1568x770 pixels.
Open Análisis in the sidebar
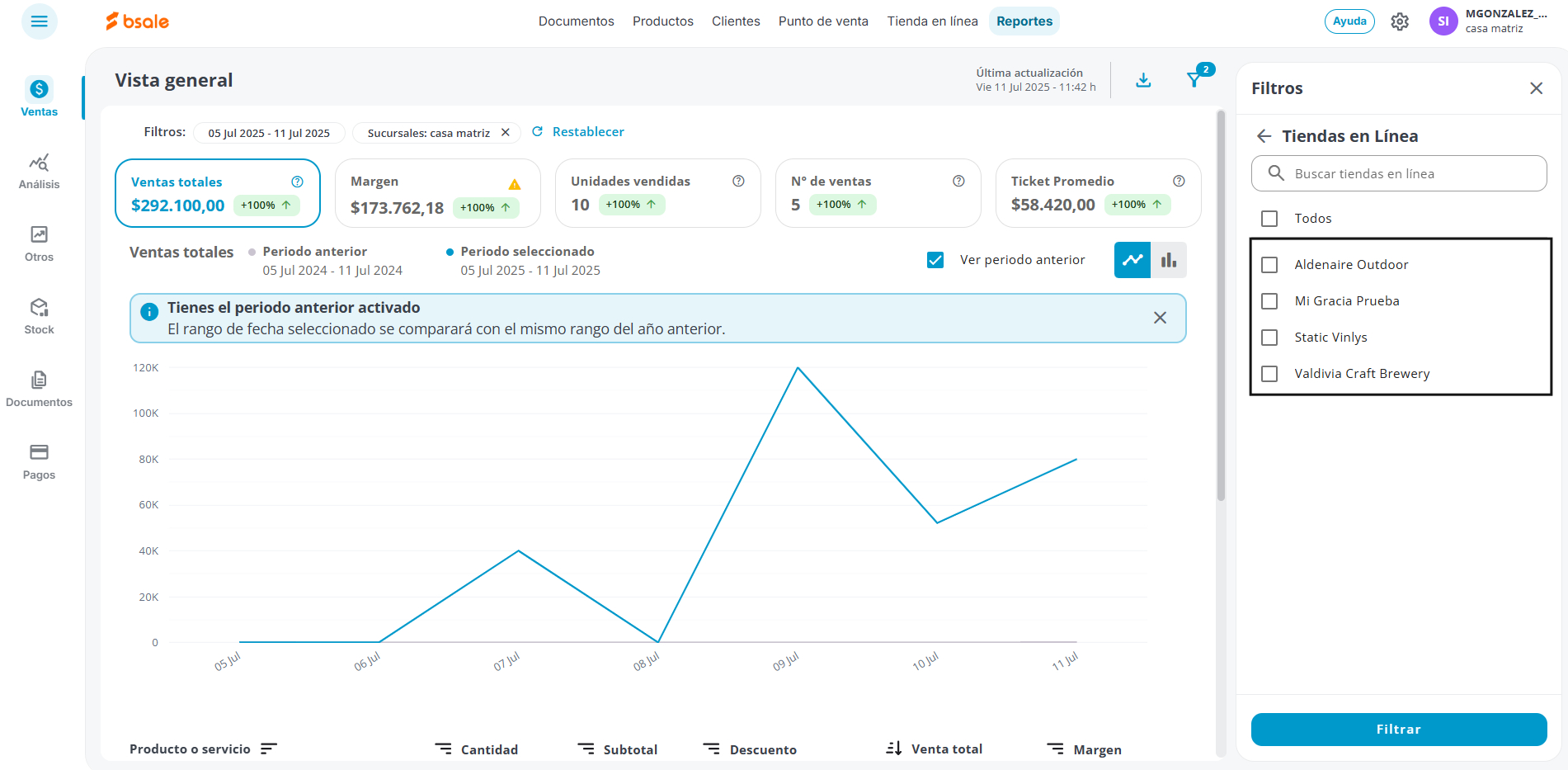click(x=39, y=171)
